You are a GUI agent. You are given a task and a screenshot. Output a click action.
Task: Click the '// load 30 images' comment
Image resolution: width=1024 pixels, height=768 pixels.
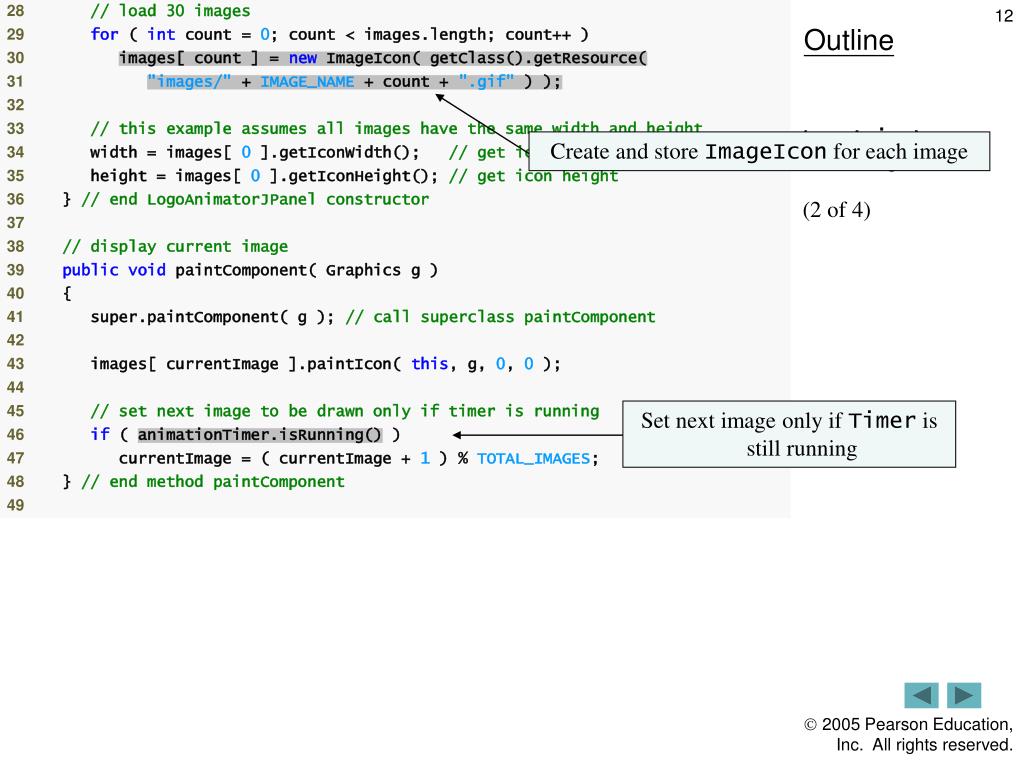pyautogui.click(x=170, y=11)
